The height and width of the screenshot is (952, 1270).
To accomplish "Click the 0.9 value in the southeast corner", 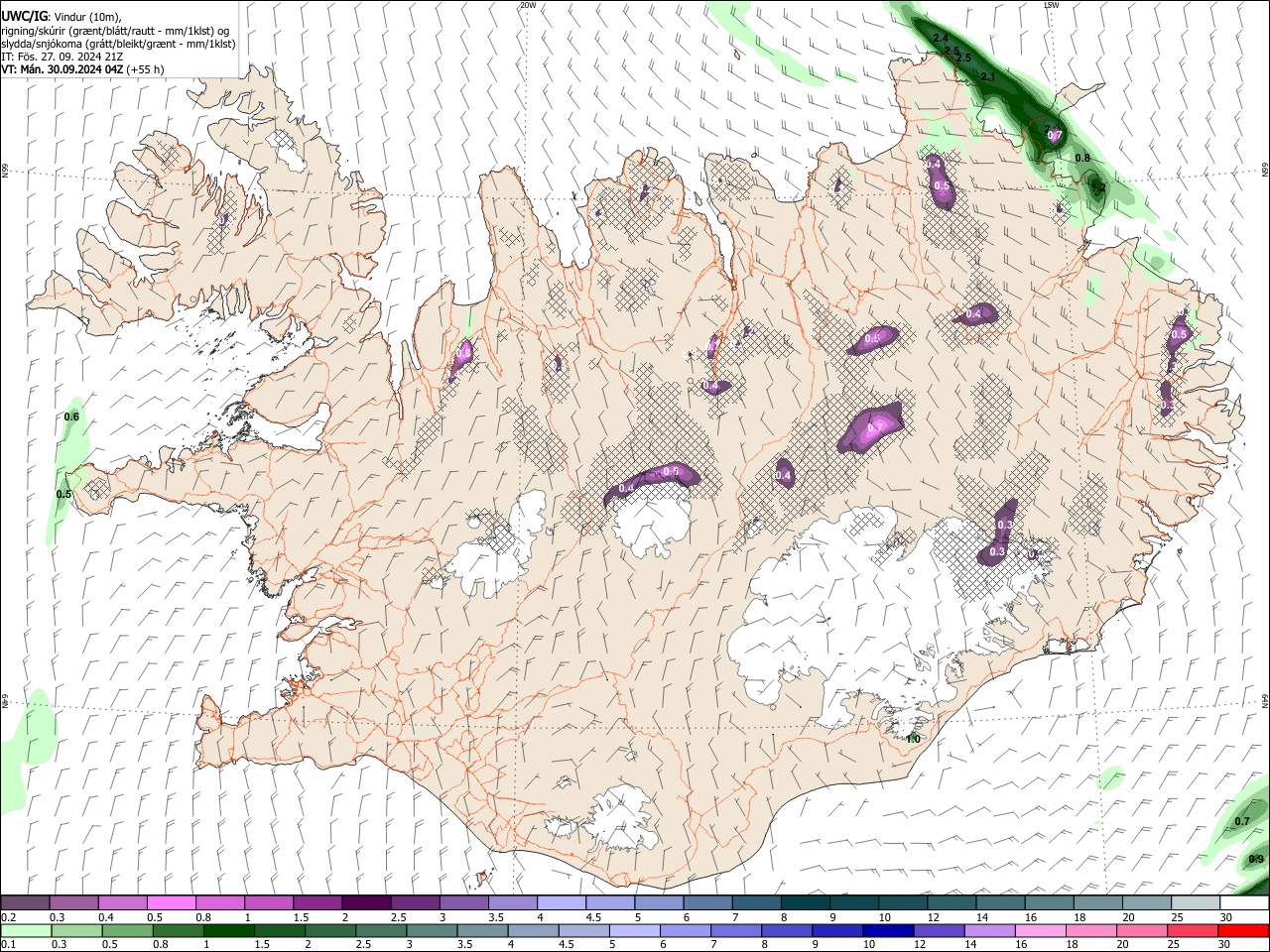I will coord(1256,859).
